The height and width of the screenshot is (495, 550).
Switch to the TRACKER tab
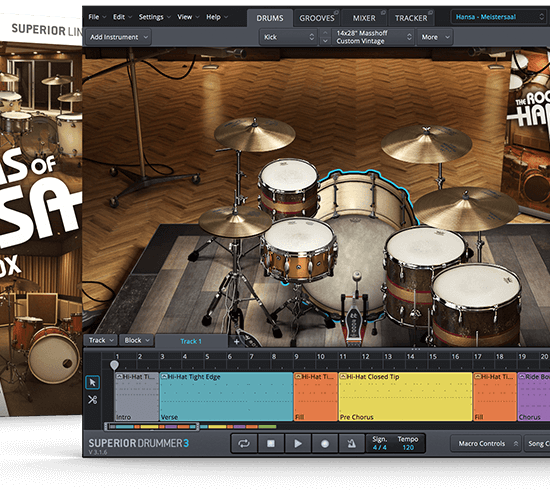click(411, 18)
